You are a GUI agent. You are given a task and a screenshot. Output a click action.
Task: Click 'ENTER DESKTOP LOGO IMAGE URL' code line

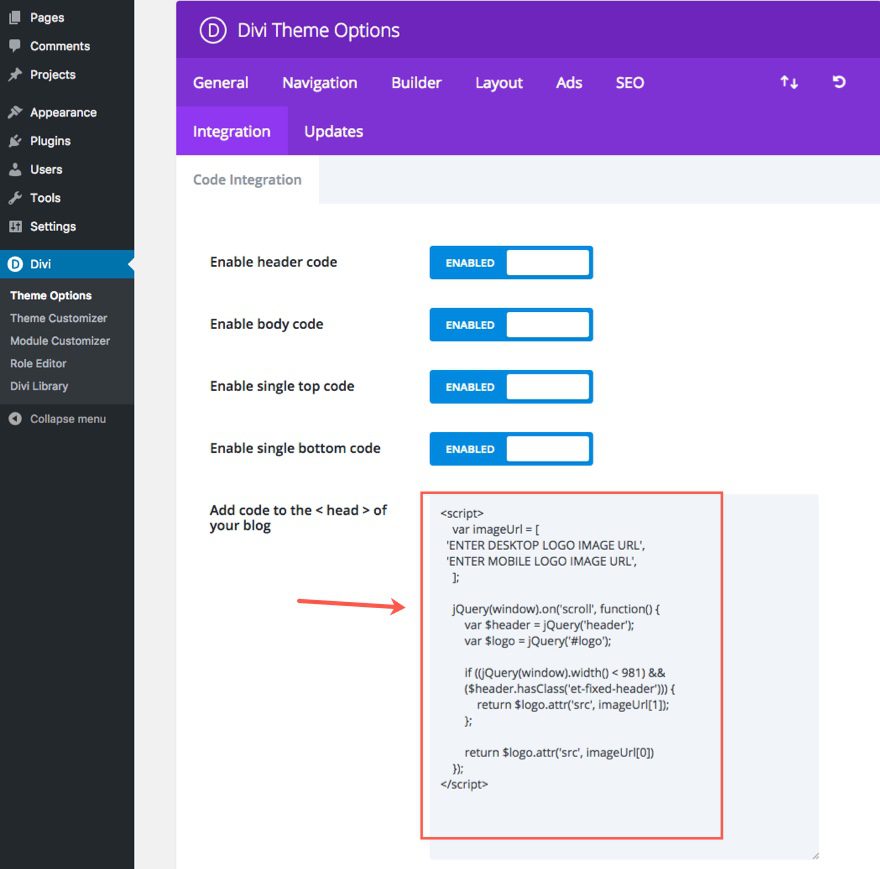(546, 545)
